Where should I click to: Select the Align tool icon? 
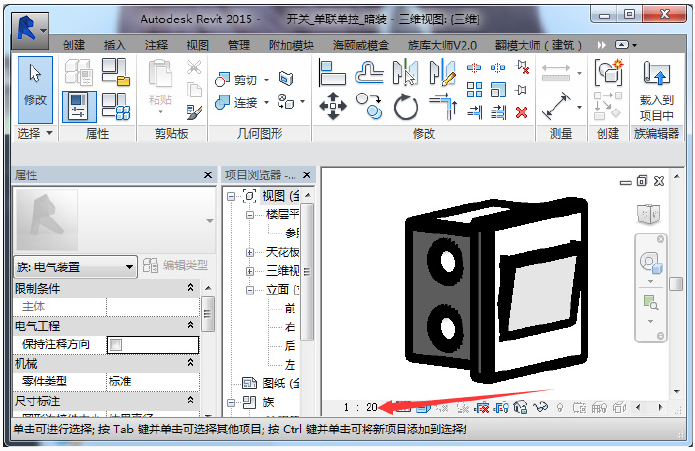coord(332,73)
